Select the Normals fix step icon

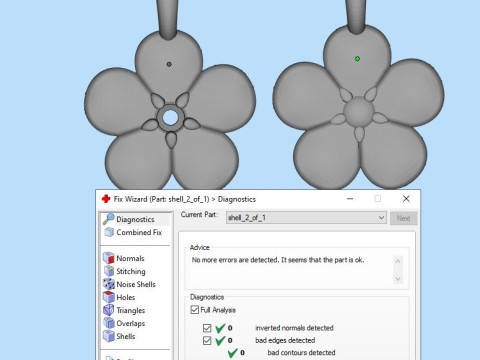109,258
